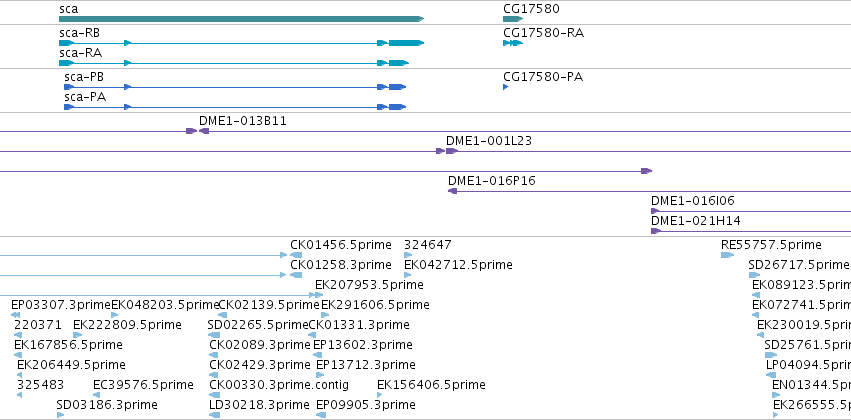This screenshot has width=851, height=420.
Task: Select the CG17580-RA transcript label
Action: (x=544, y=33)
